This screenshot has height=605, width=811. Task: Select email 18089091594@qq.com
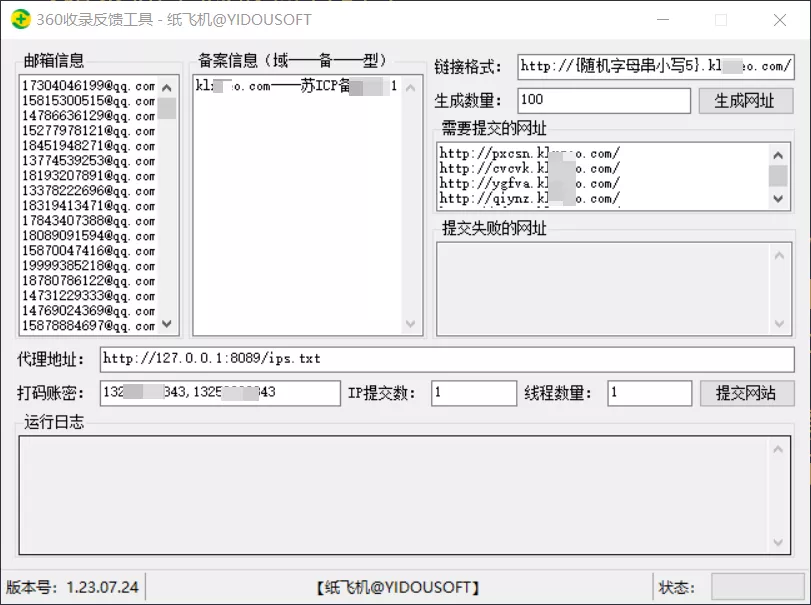tap(88, 236)
